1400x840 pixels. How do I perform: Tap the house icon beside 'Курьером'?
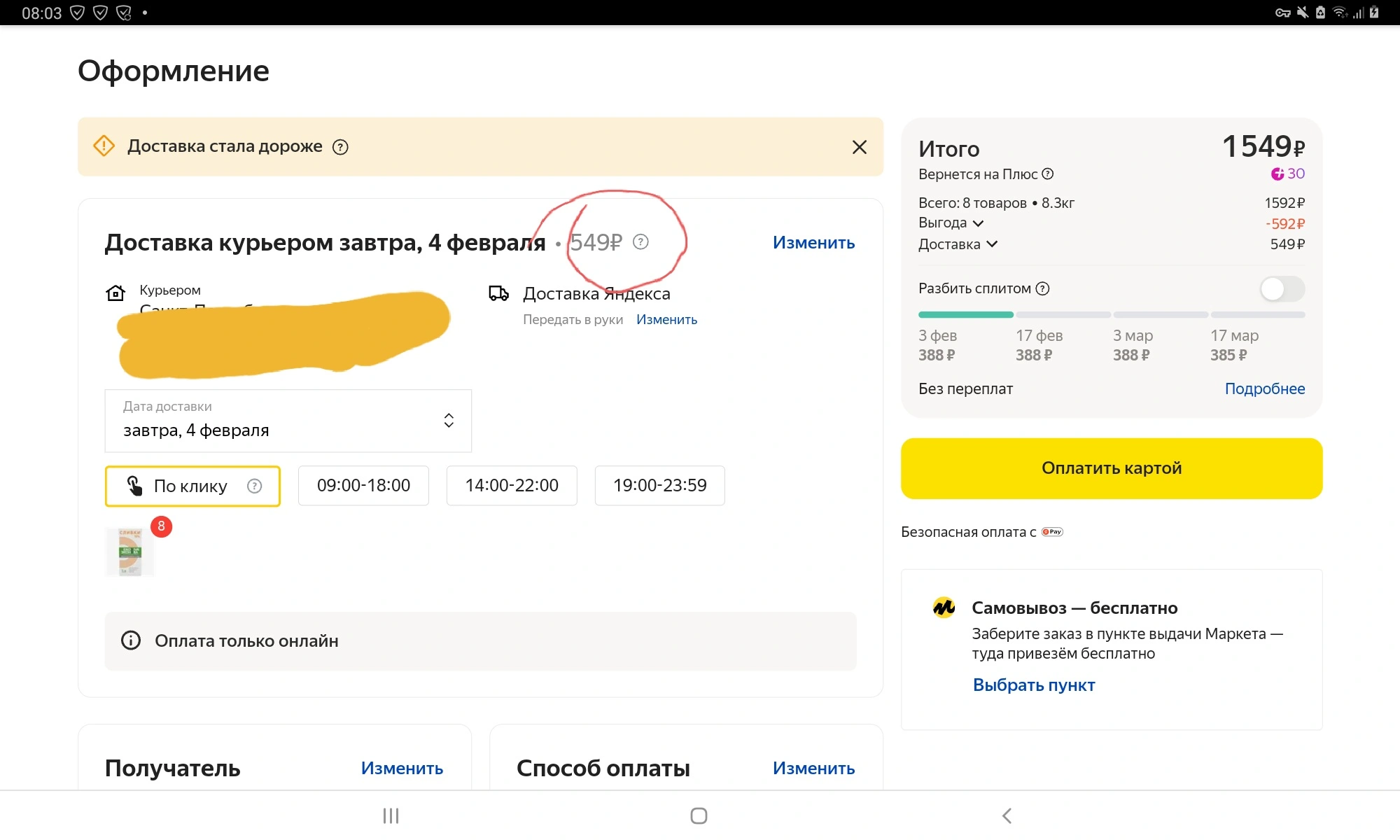[x=115, y=292]
